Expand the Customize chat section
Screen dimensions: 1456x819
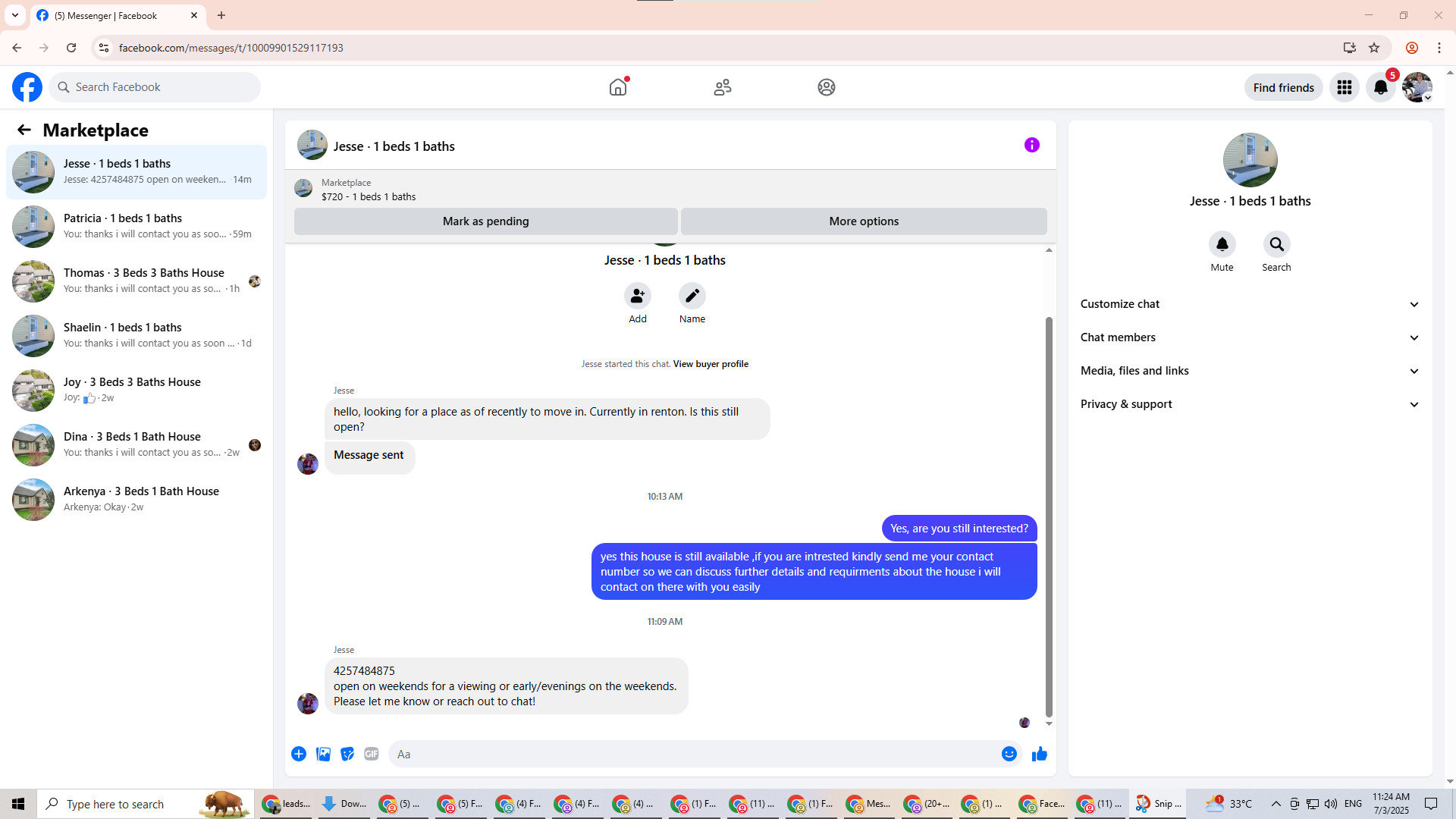(1250, 304)
